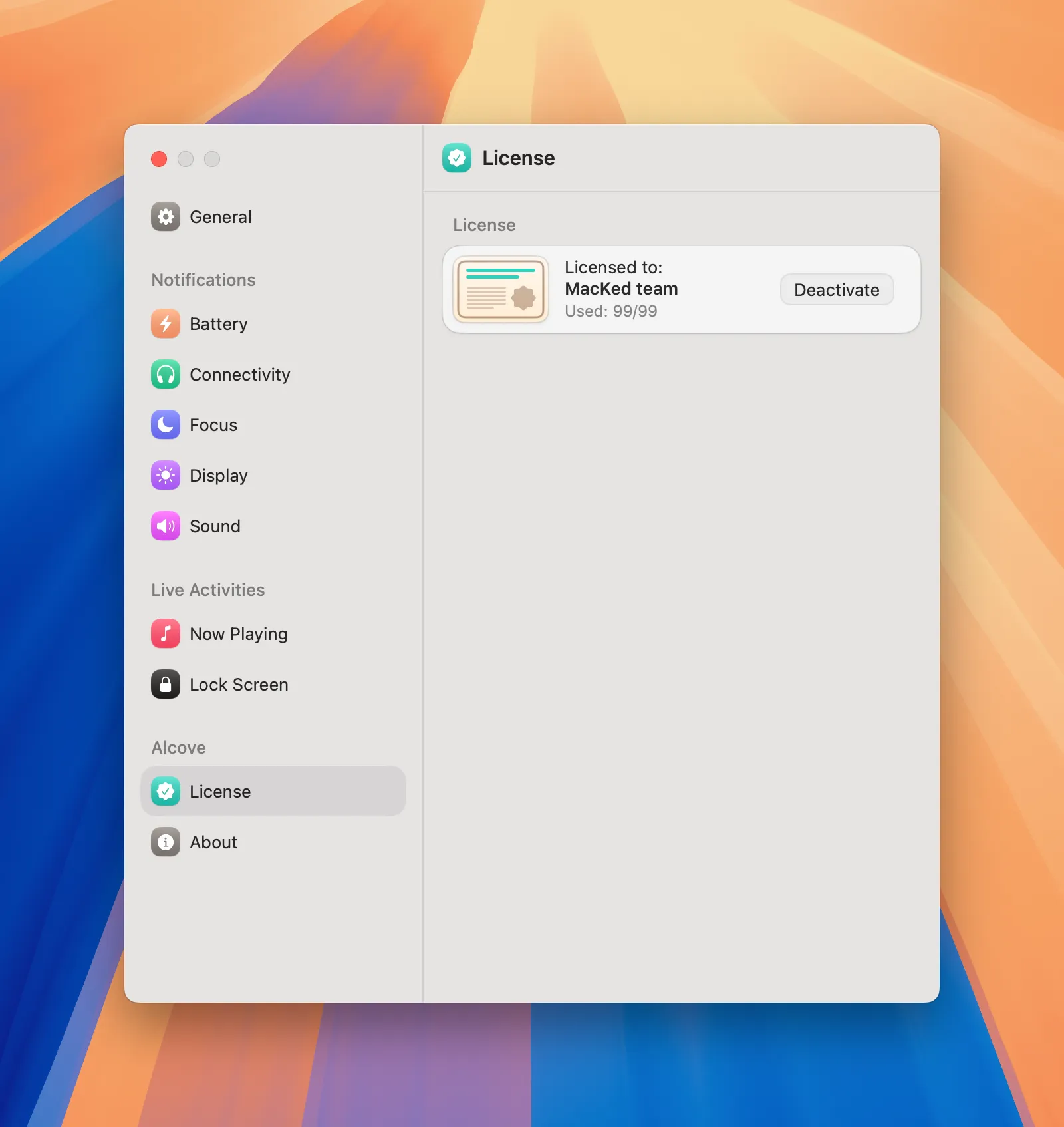Select the Battery notifications entry
The height and width of the screenshot is (1127, 1064).
pos(217,324)
